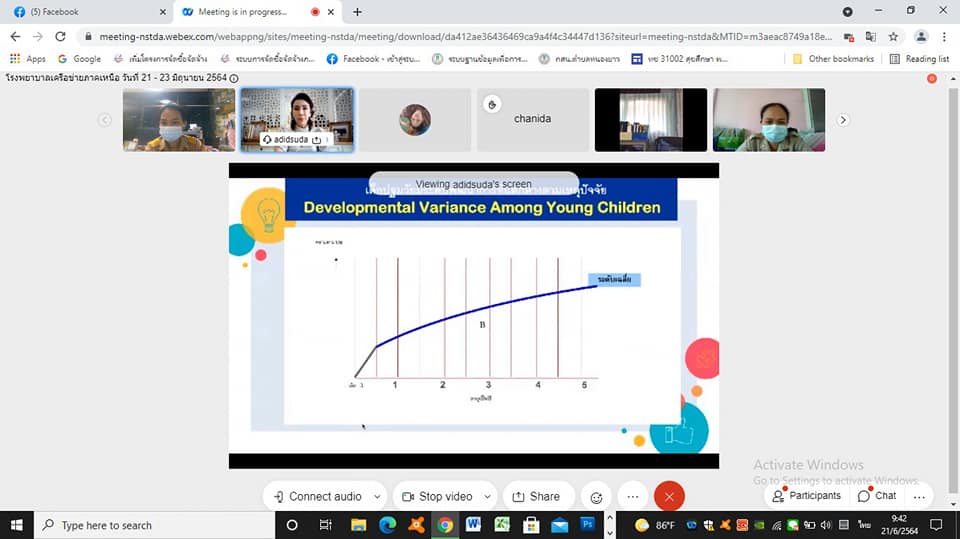Image resolution: width=960 pixels, height=539 pixels.
Task: Click the Share button
Action: tap(537, 497)
